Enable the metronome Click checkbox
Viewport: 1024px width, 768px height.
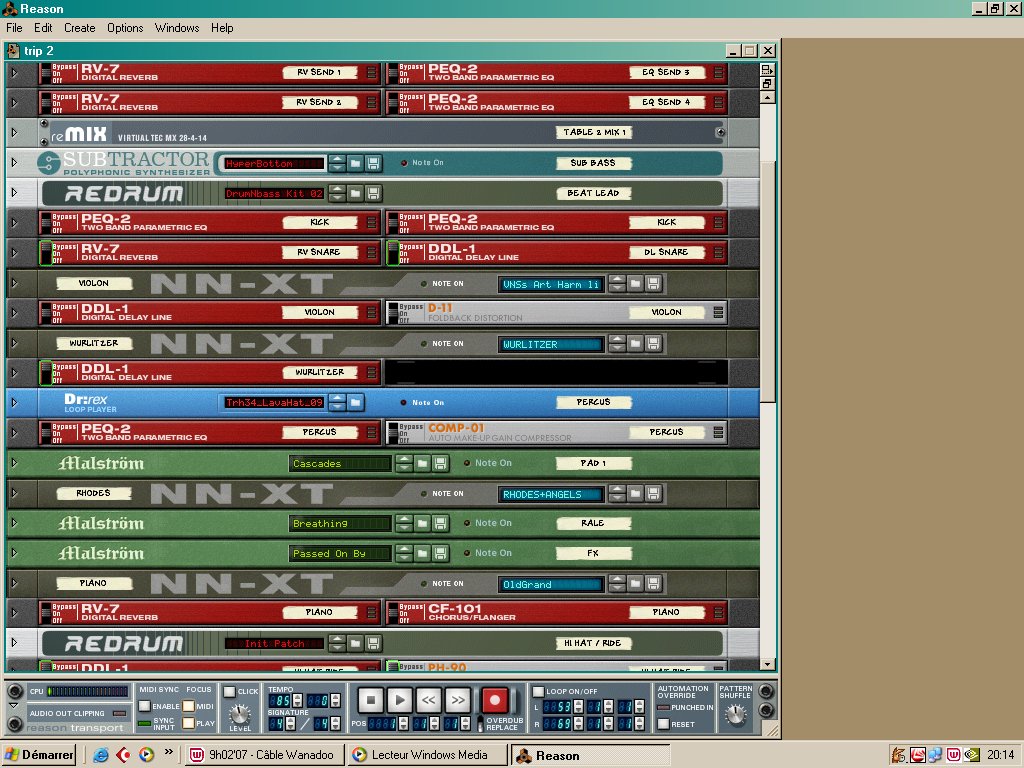click(x=229, y=691)
